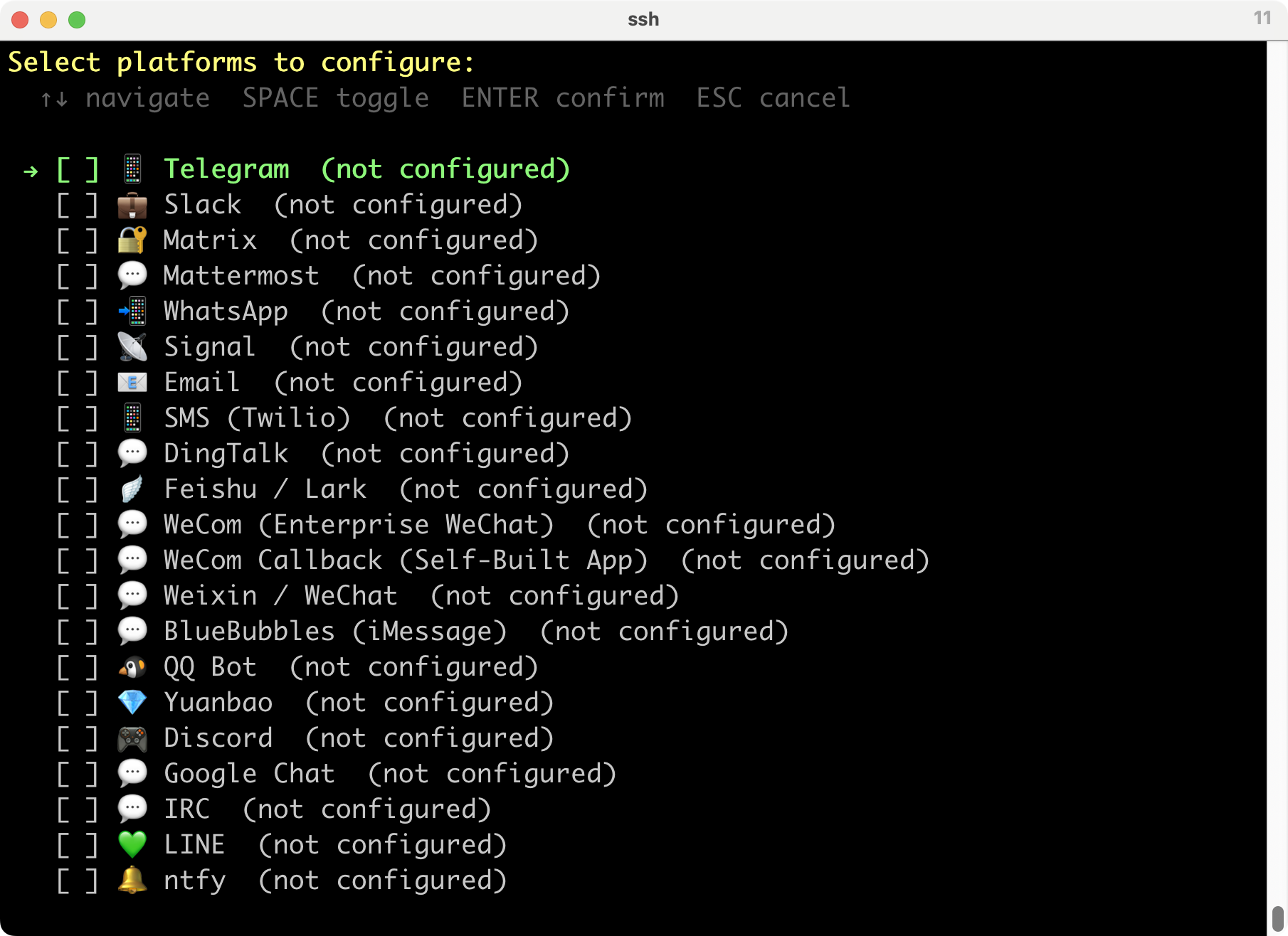
Task: Click the gamepad icon beside Discord
Action: 132,738
